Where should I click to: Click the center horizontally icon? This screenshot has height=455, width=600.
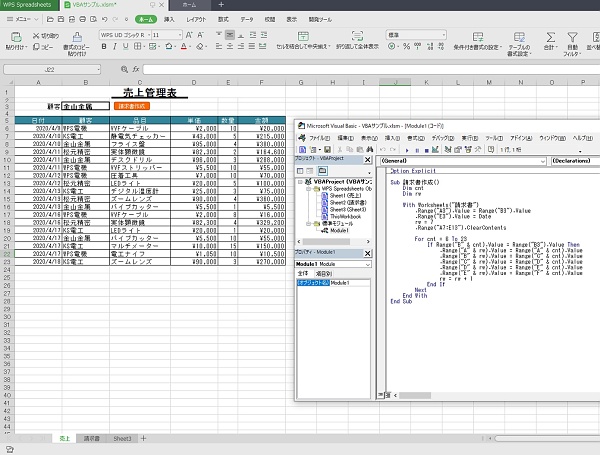230,46
